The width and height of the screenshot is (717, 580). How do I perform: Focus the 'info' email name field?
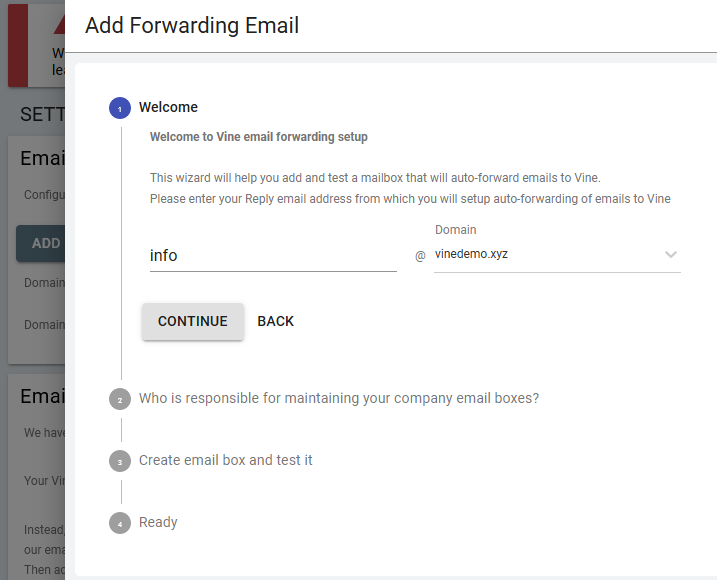pyautogui.click(x=272, y=256)
